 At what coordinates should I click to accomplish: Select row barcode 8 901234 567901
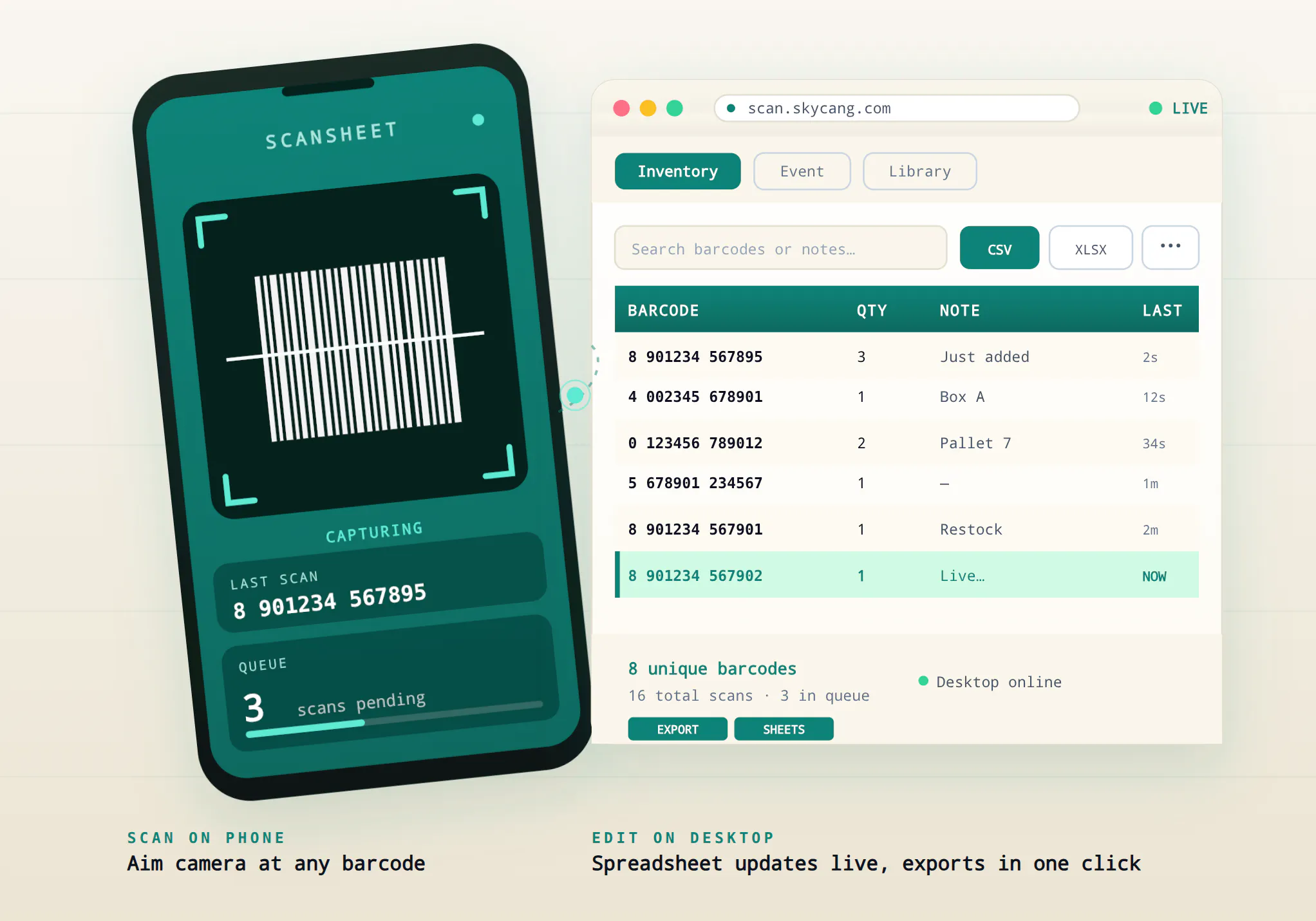pyautogui.click(x=907, y=529)
